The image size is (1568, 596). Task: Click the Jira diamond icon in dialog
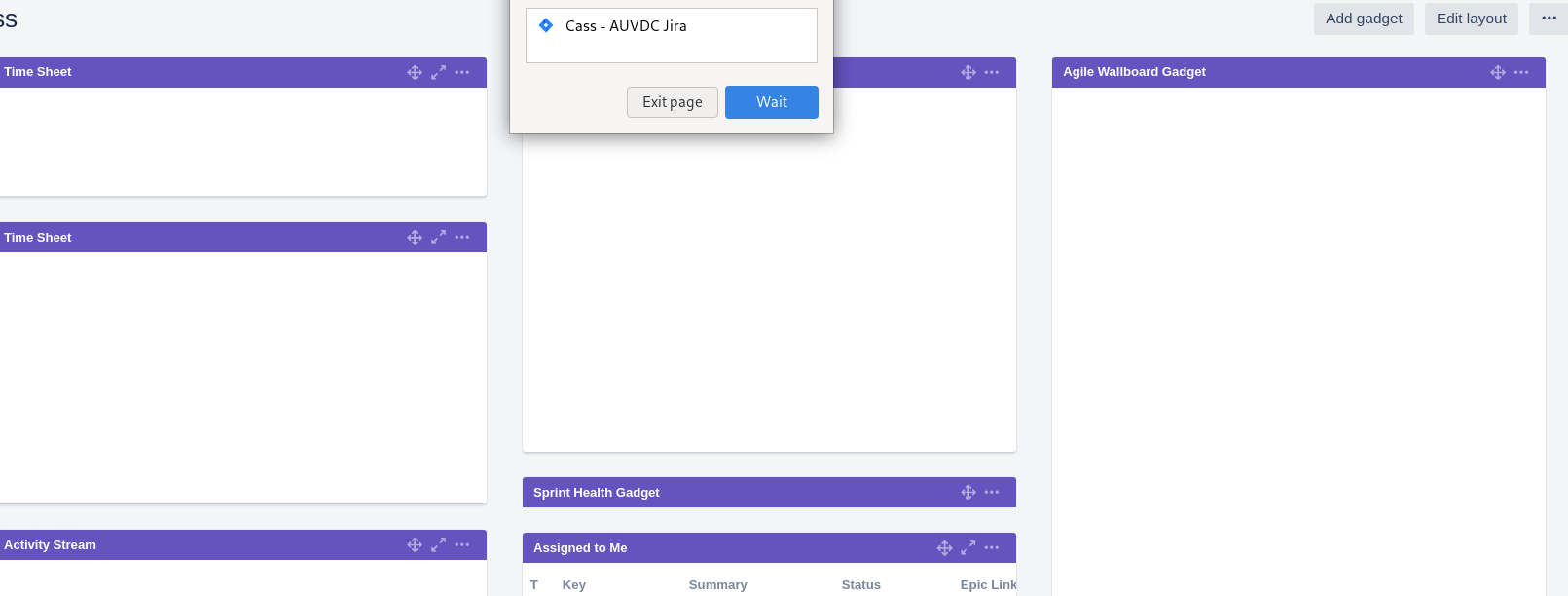(x=546, y=25)
